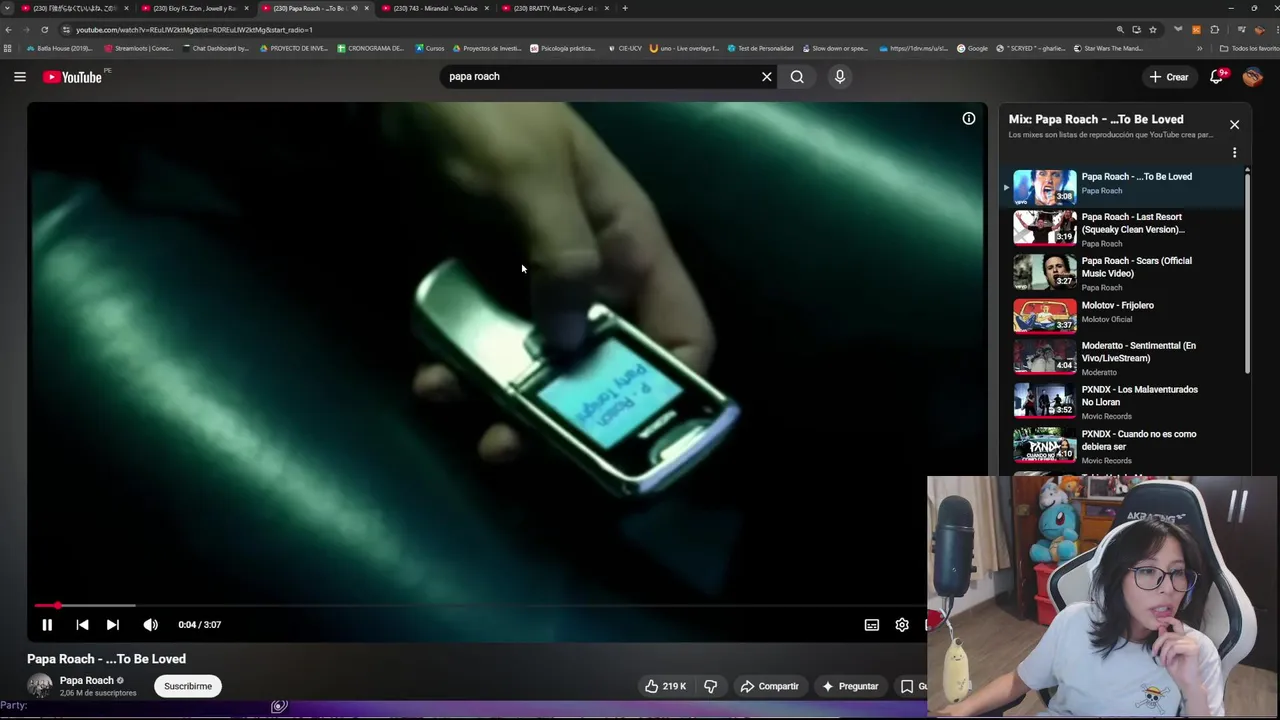Start voice search with the microphone
Screen dimensions: 1280x720
point(840,76)
